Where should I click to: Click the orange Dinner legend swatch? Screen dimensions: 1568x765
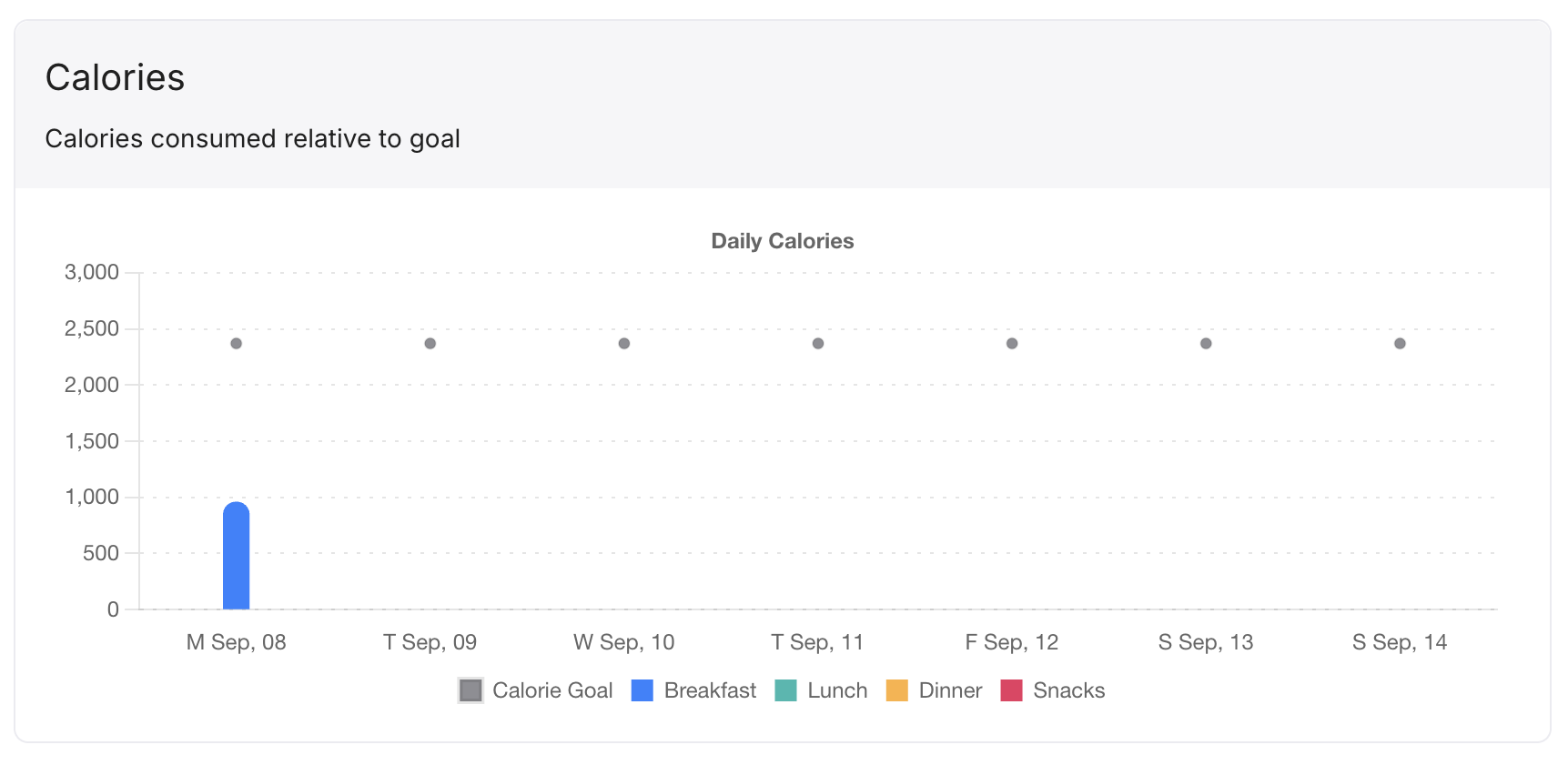coord(896,690)
